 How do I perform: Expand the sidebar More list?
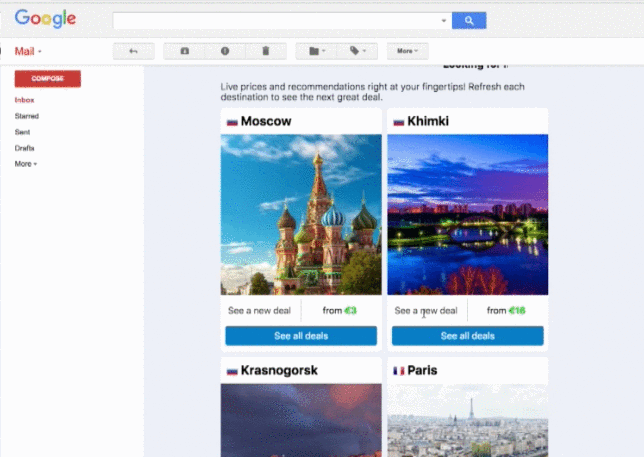click(x=25, y=164)
